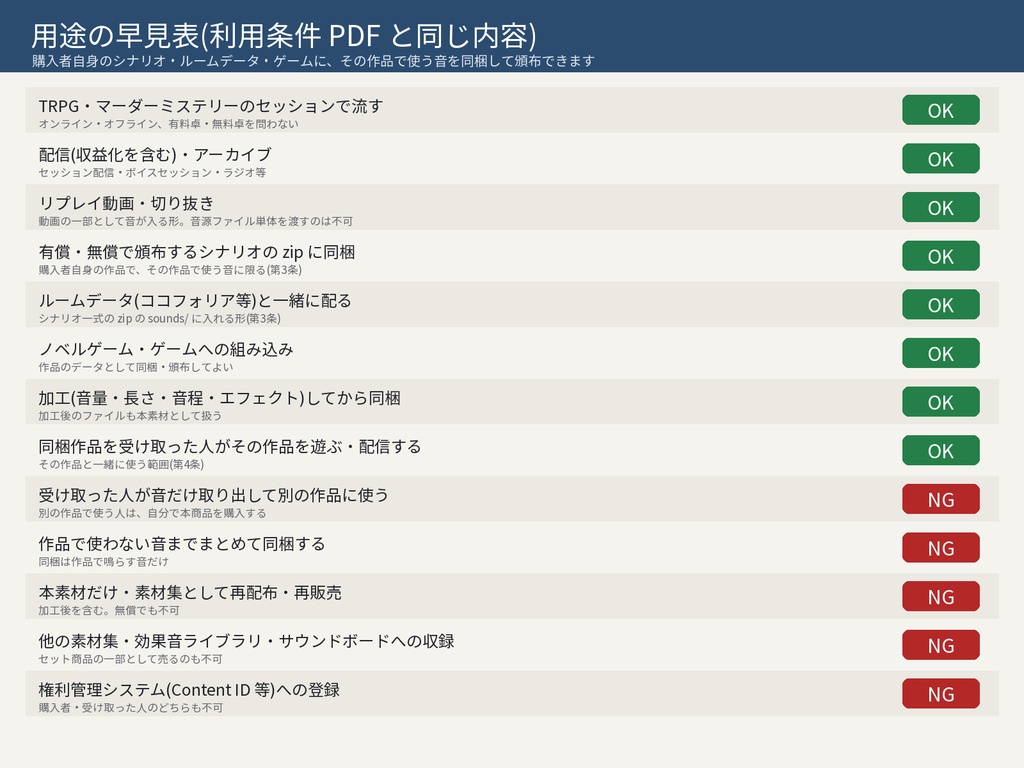Click the row title "TRPG・マーダーミステリーのセッションで流す"
This screenshot has height=768, width=1024.
click(210, 106)
